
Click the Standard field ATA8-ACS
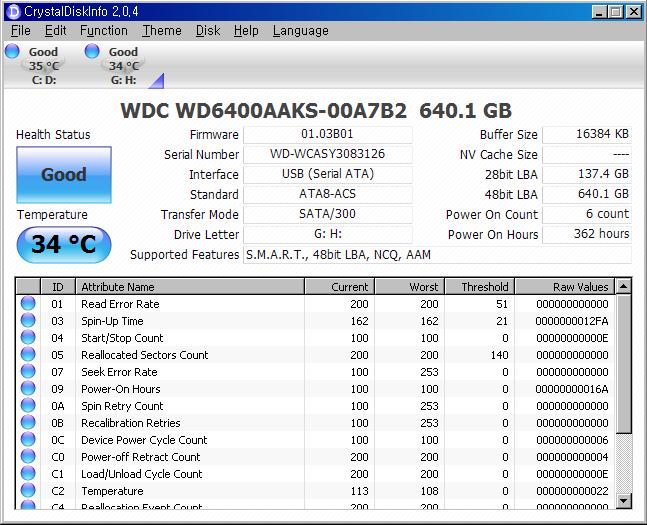(328, 194)
